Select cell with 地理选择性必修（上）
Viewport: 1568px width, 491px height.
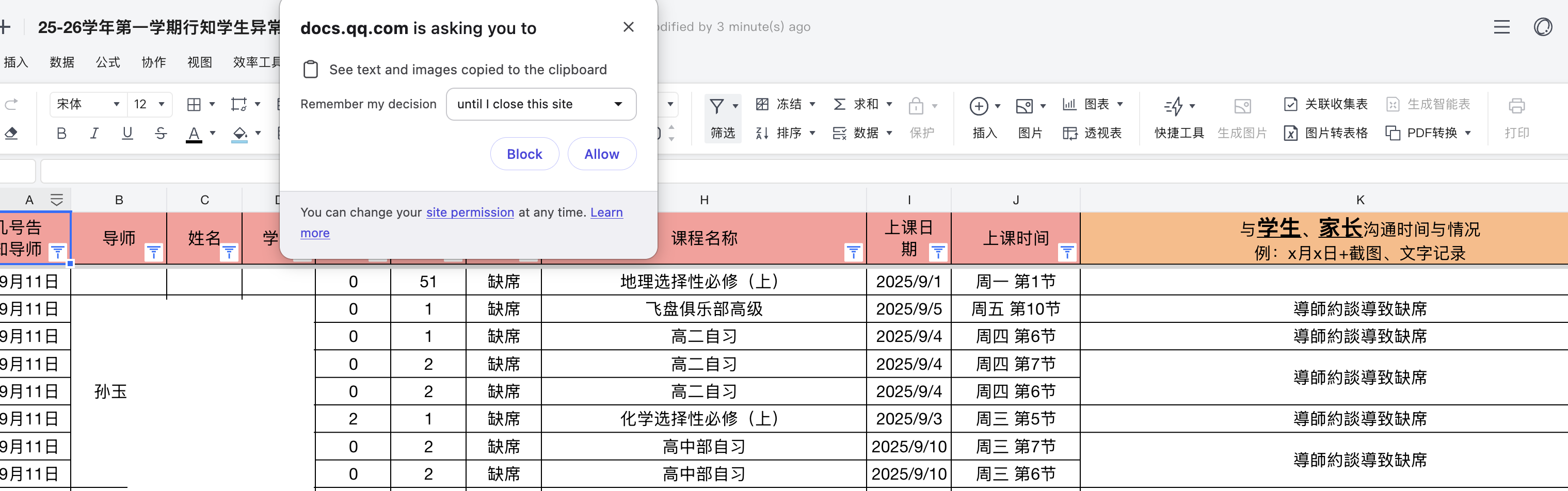(703, 282)
